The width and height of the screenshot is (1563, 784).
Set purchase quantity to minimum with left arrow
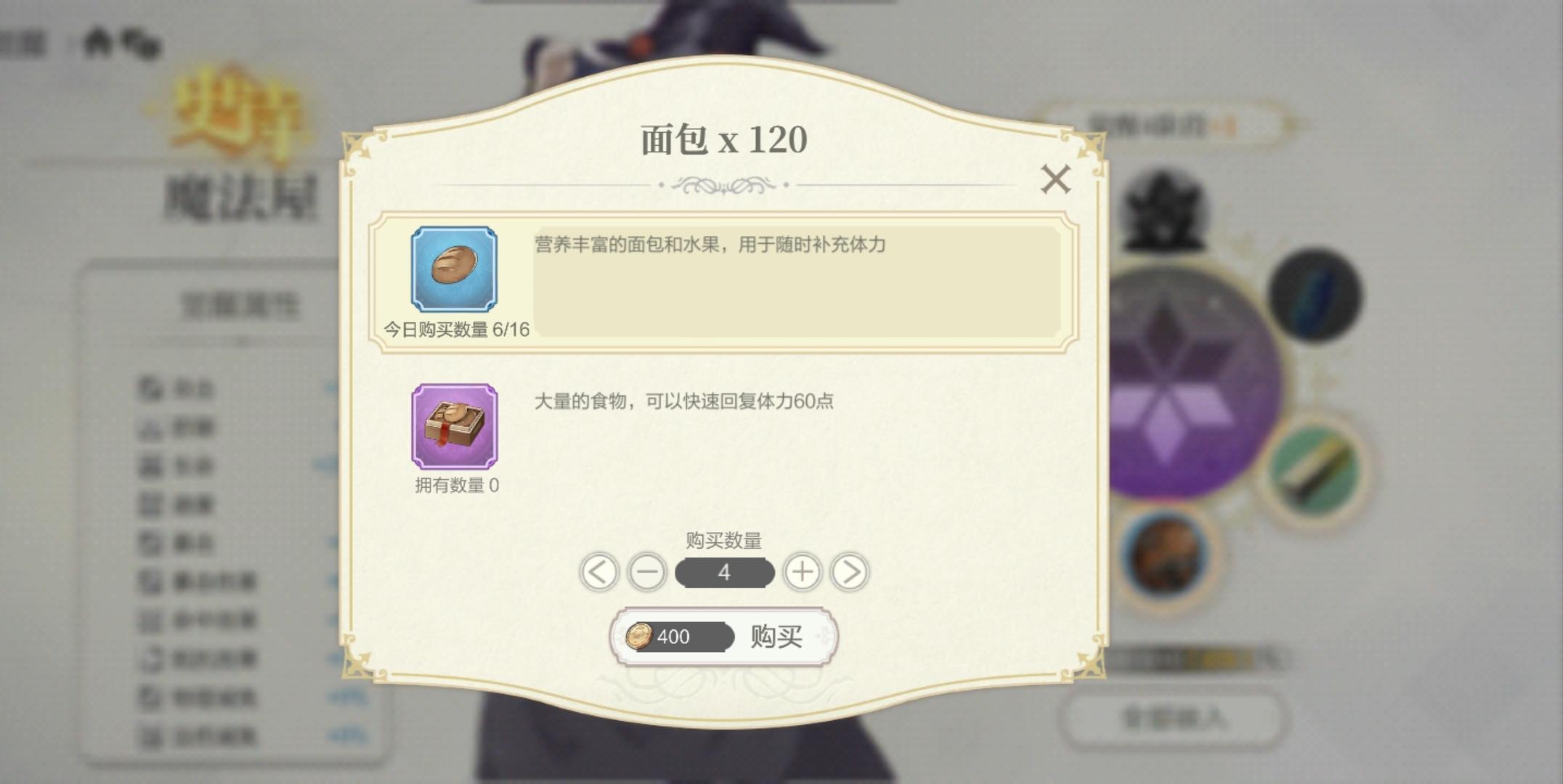click(x=599, y=572)
